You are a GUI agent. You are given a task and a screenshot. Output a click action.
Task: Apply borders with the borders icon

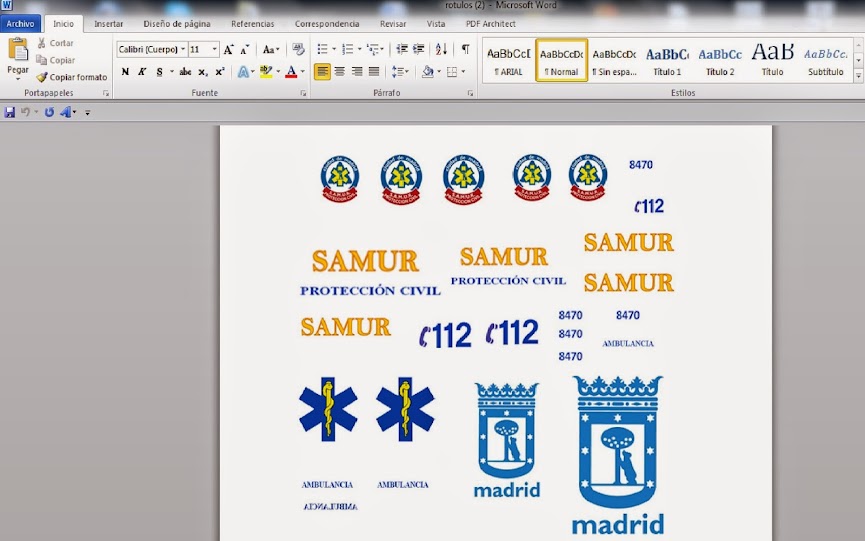[452, 72]
